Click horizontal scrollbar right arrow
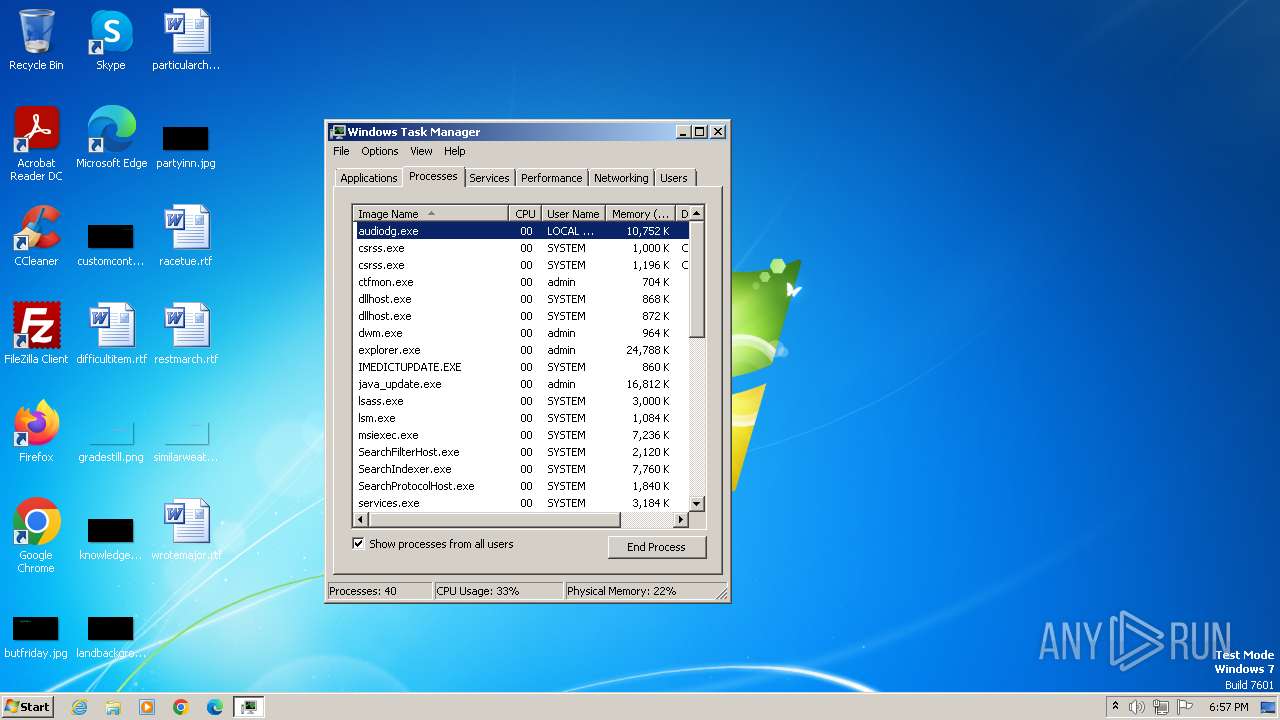The height and width of the screenshot is (720, 1280). [681, 520]
